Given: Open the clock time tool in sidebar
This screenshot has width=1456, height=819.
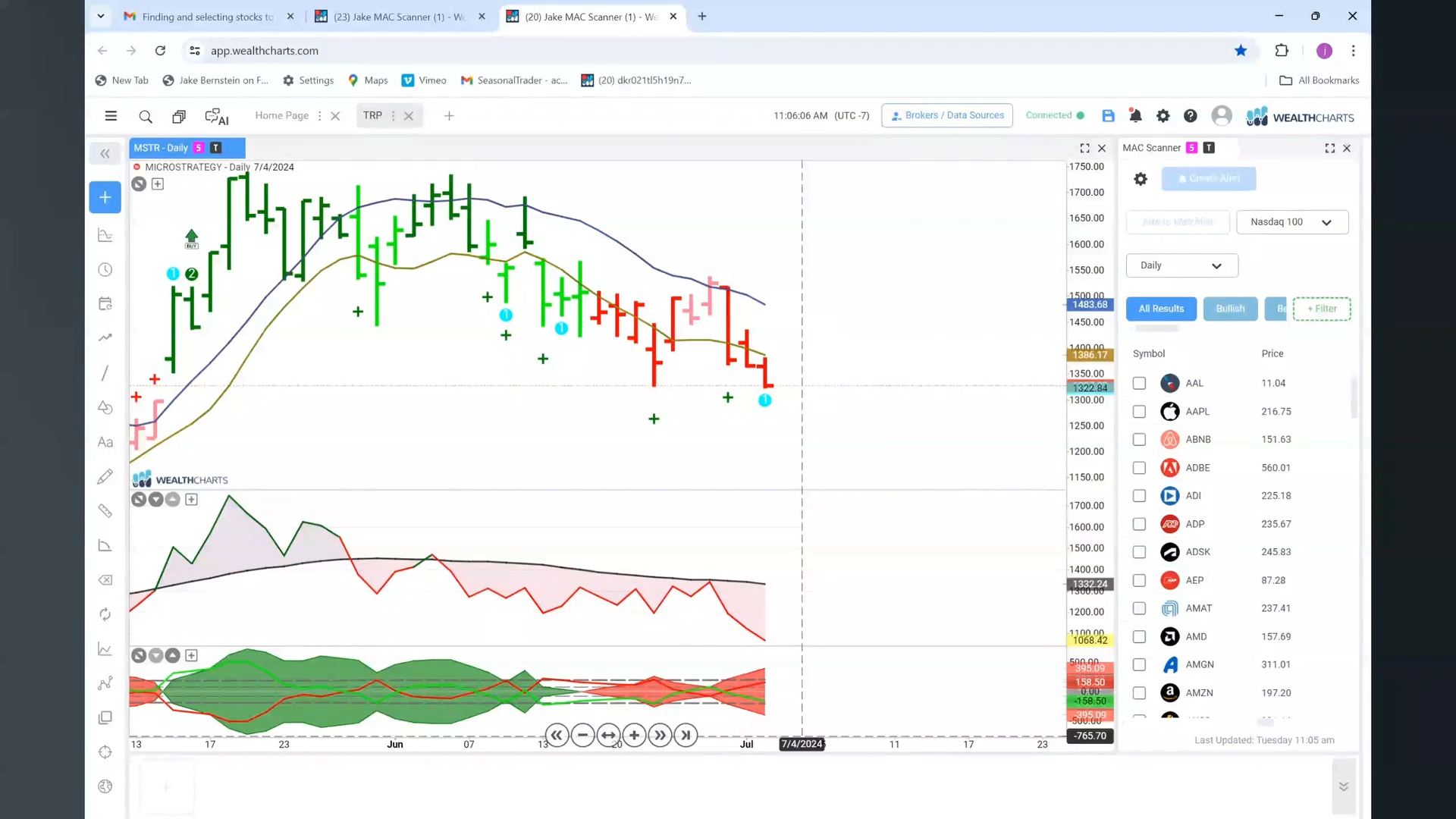Looking at the screenshot, I should (x=105, y=270).
